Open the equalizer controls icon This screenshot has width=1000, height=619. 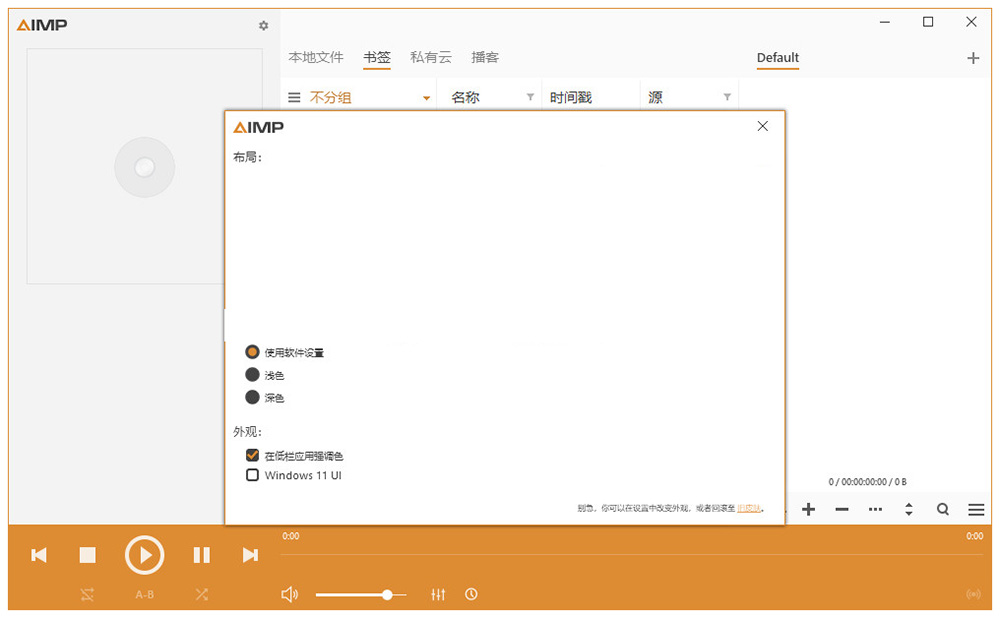438,594
